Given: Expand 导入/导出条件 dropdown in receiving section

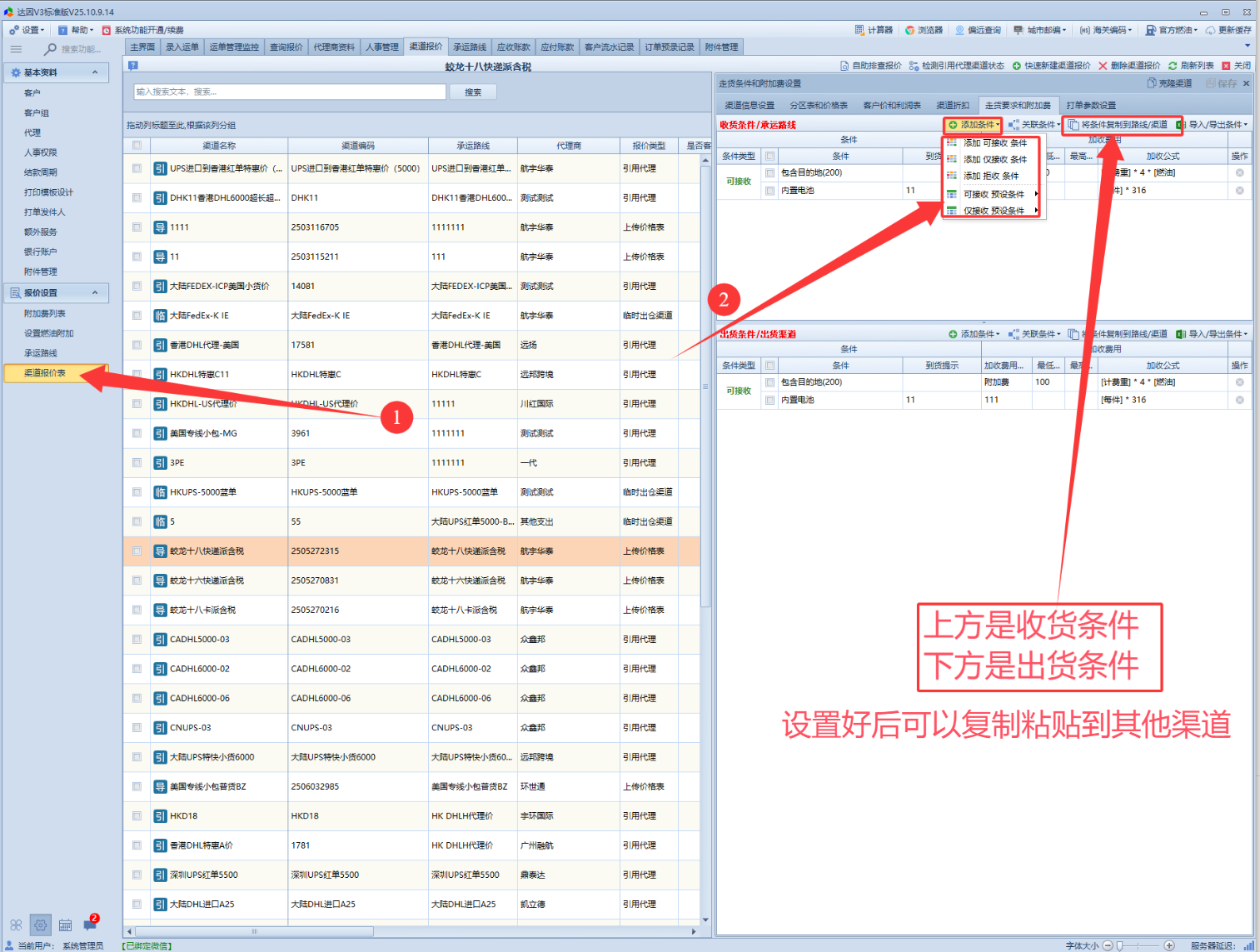Looking at the screenshot, I should (x=1213, y=125).
